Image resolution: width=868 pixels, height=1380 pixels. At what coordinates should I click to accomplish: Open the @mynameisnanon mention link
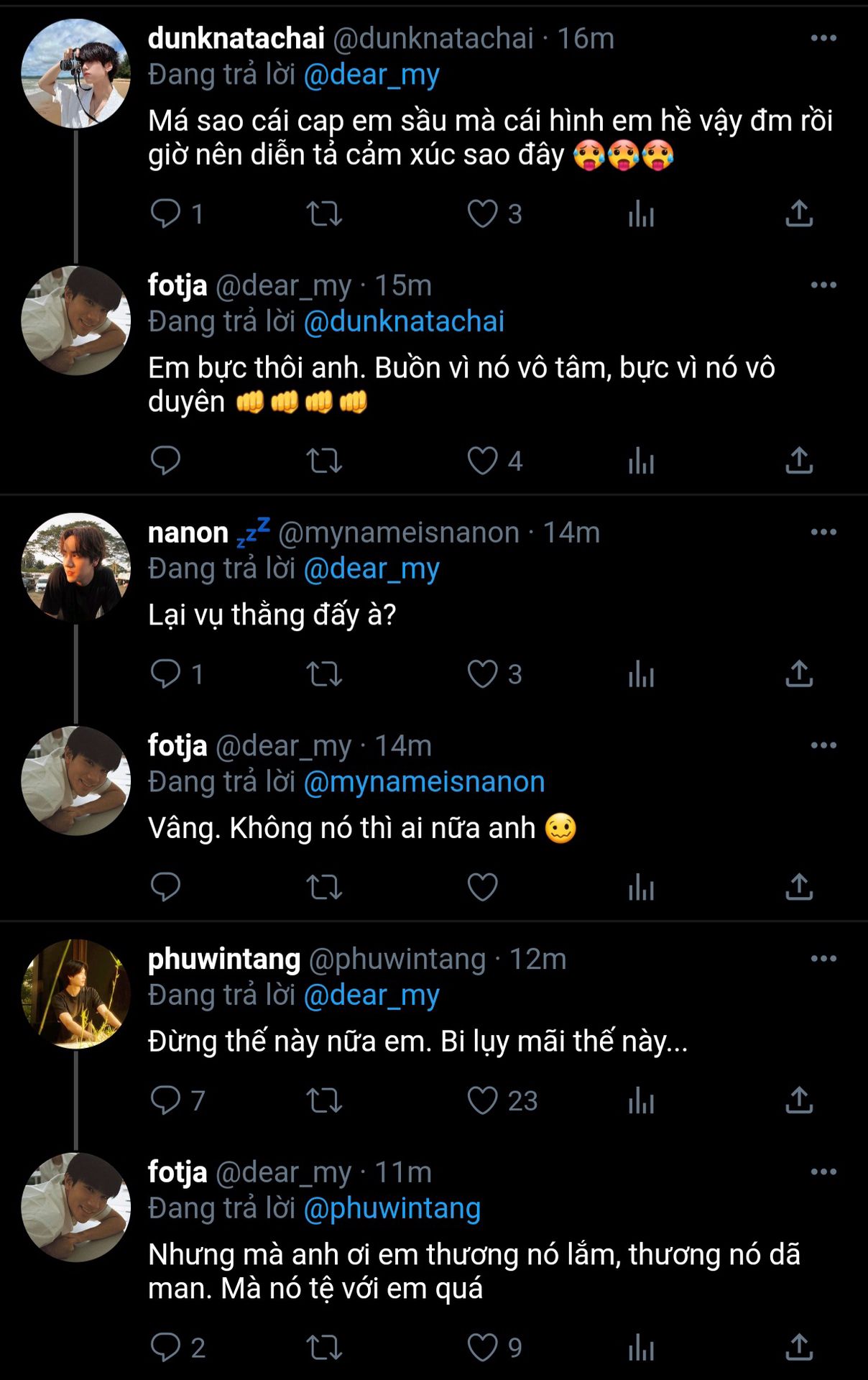tap(424, 782)
